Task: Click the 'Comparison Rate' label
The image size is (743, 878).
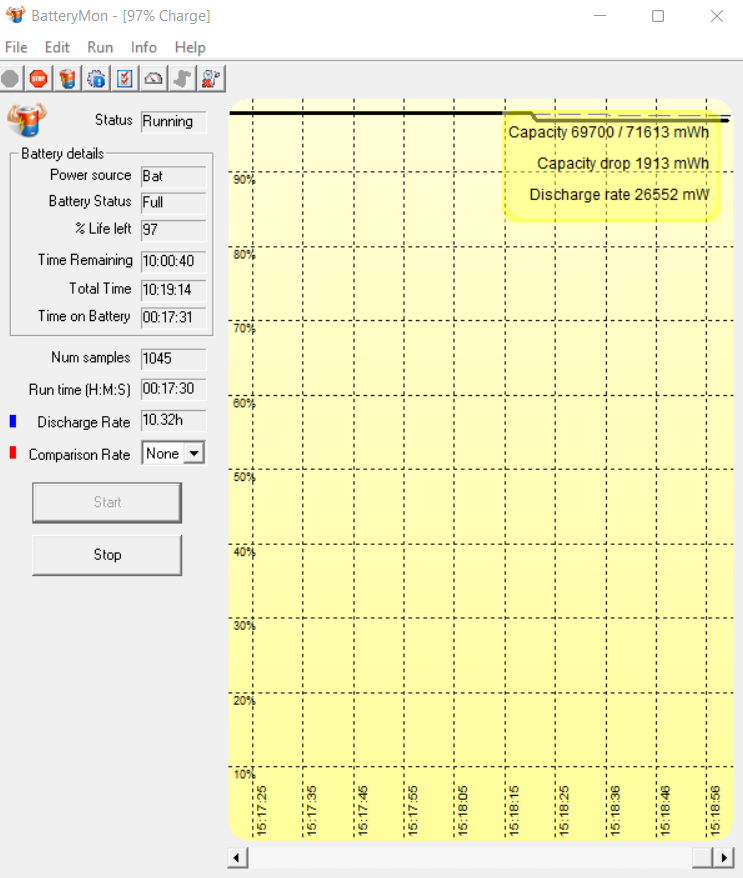Action: click(80, 455)
